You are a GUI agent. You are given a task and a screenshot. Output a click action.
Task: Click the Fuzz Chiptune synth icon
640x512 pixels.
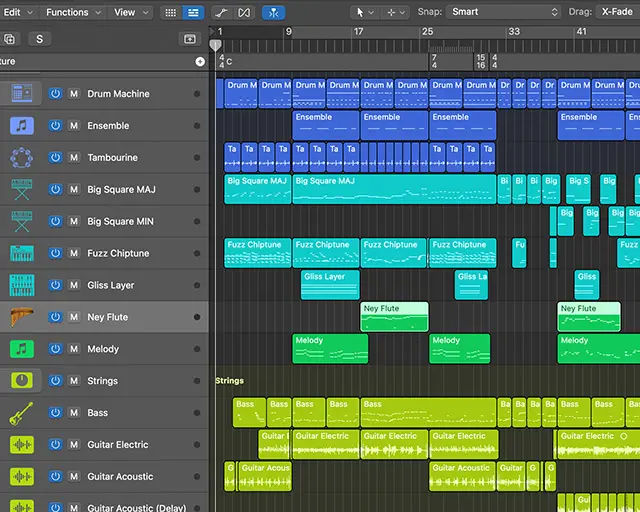tap(21, 253)
